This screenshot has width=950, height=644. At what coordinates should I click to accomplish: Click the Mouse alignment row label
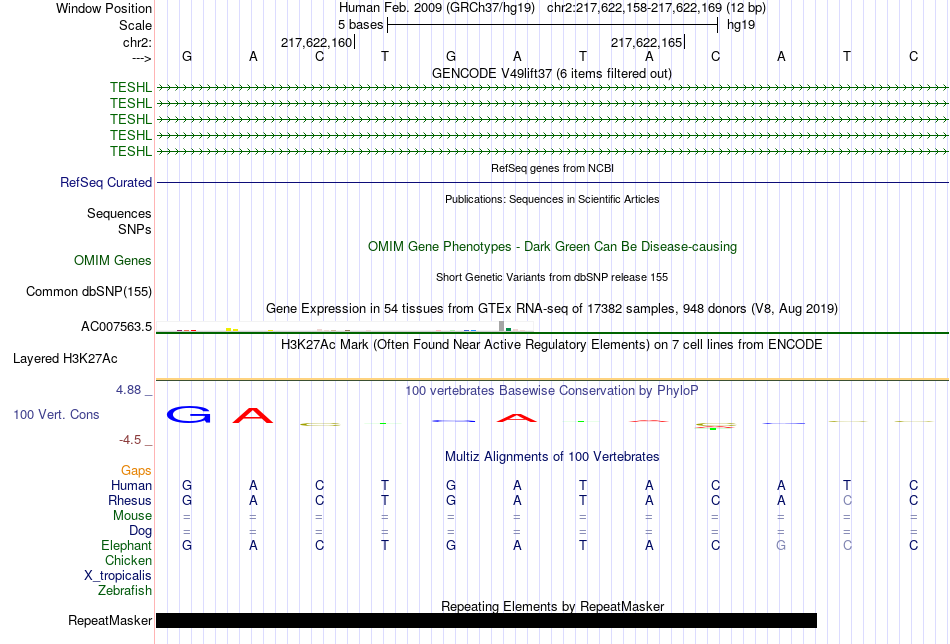click(132, 516)
